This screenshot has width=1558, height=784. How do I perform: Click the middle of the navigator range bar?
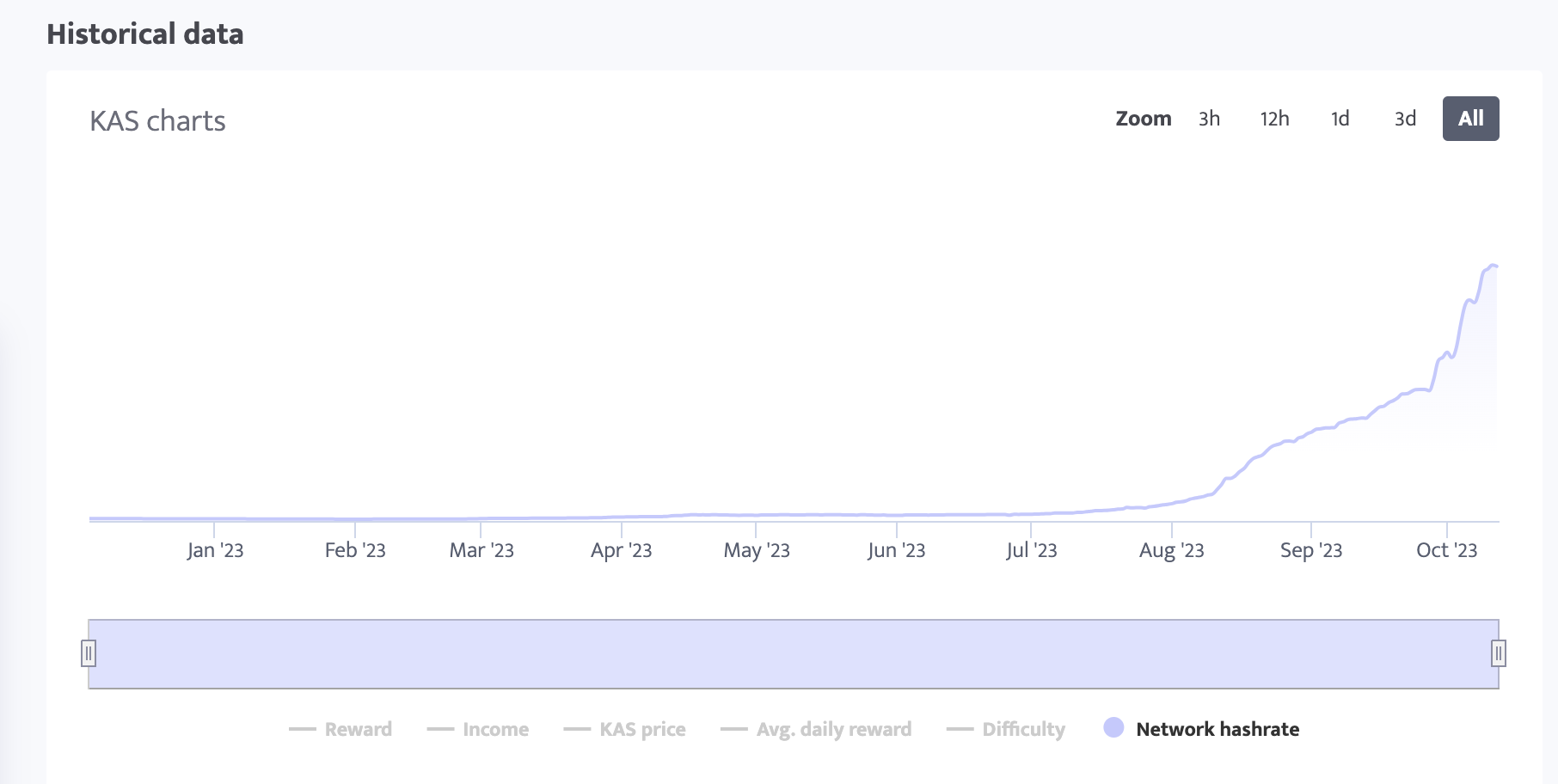793,653
